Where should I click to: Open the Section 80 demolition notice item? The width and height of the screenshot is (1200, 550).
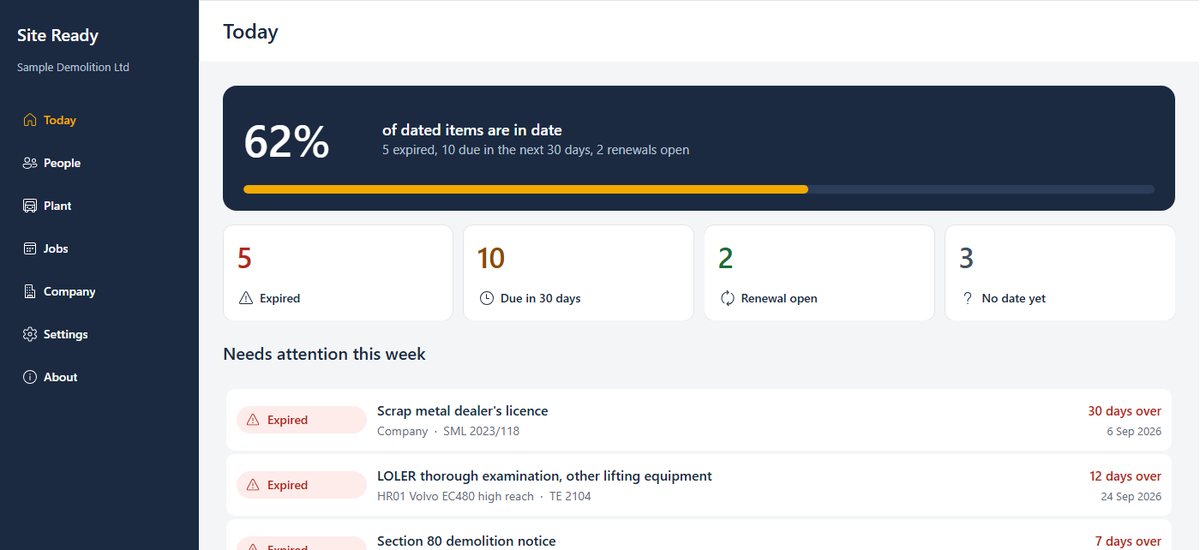[x=699, y=535]
